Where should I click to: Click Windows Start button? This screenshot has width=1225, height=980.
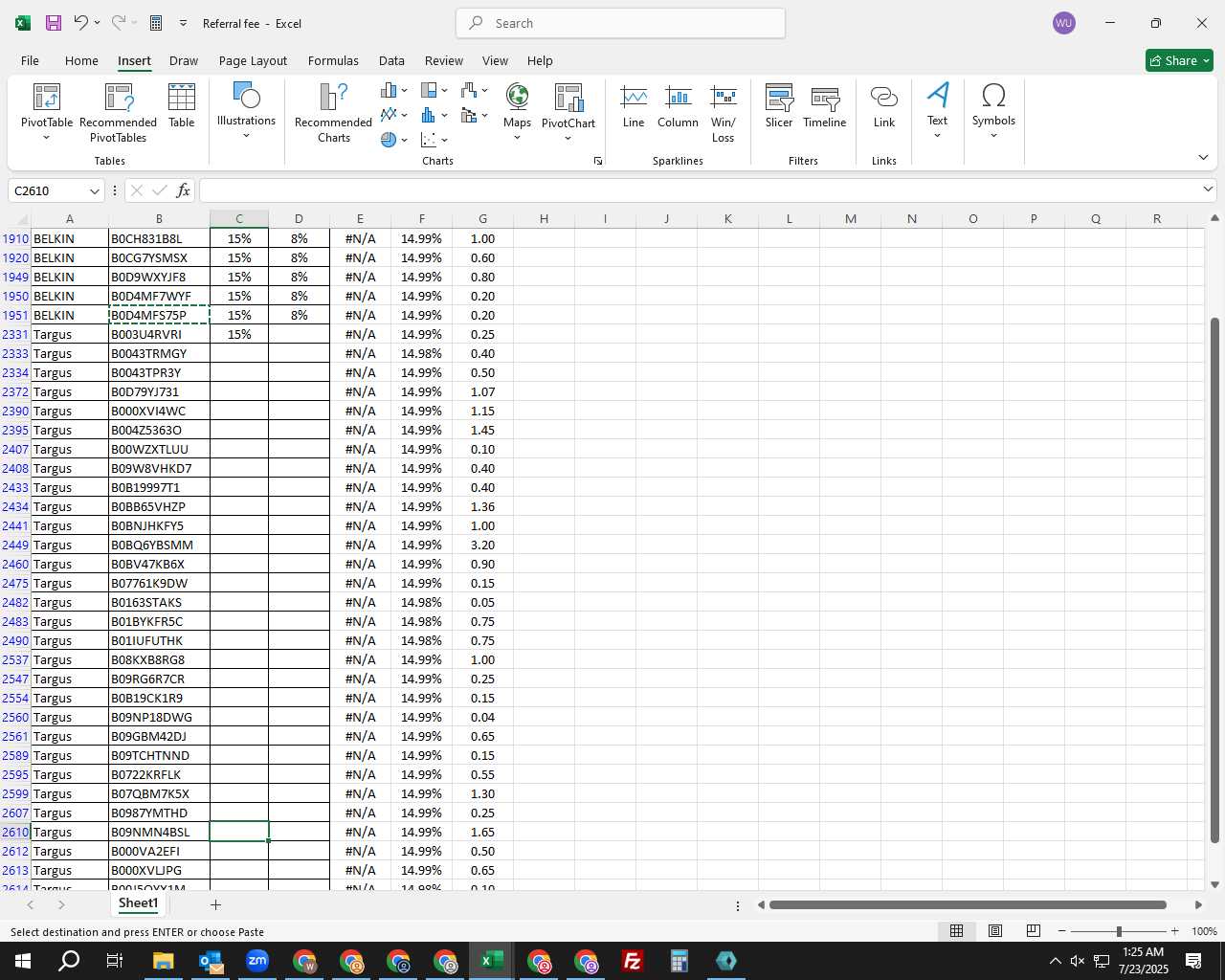click(22, 961)
